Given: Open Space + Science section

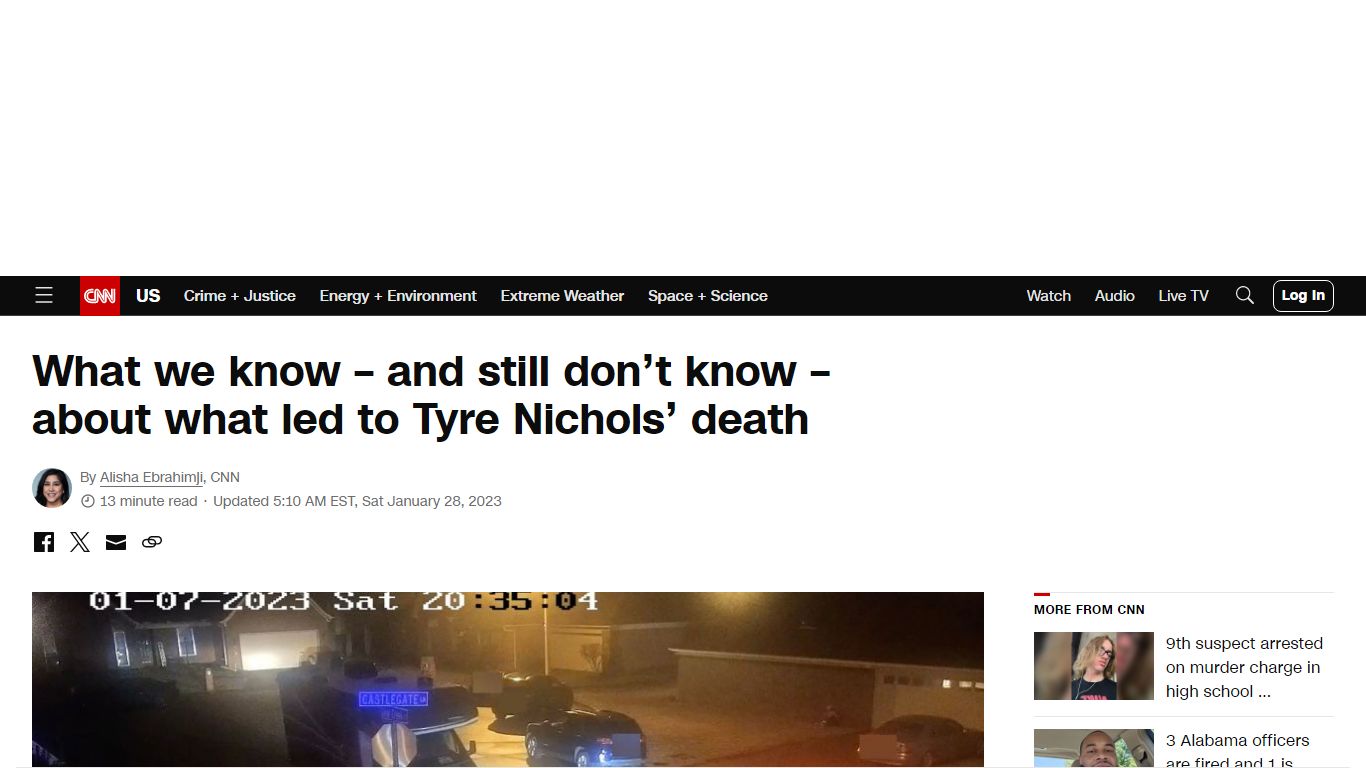Looking at the screenshot, I should [x=708, y=296].
